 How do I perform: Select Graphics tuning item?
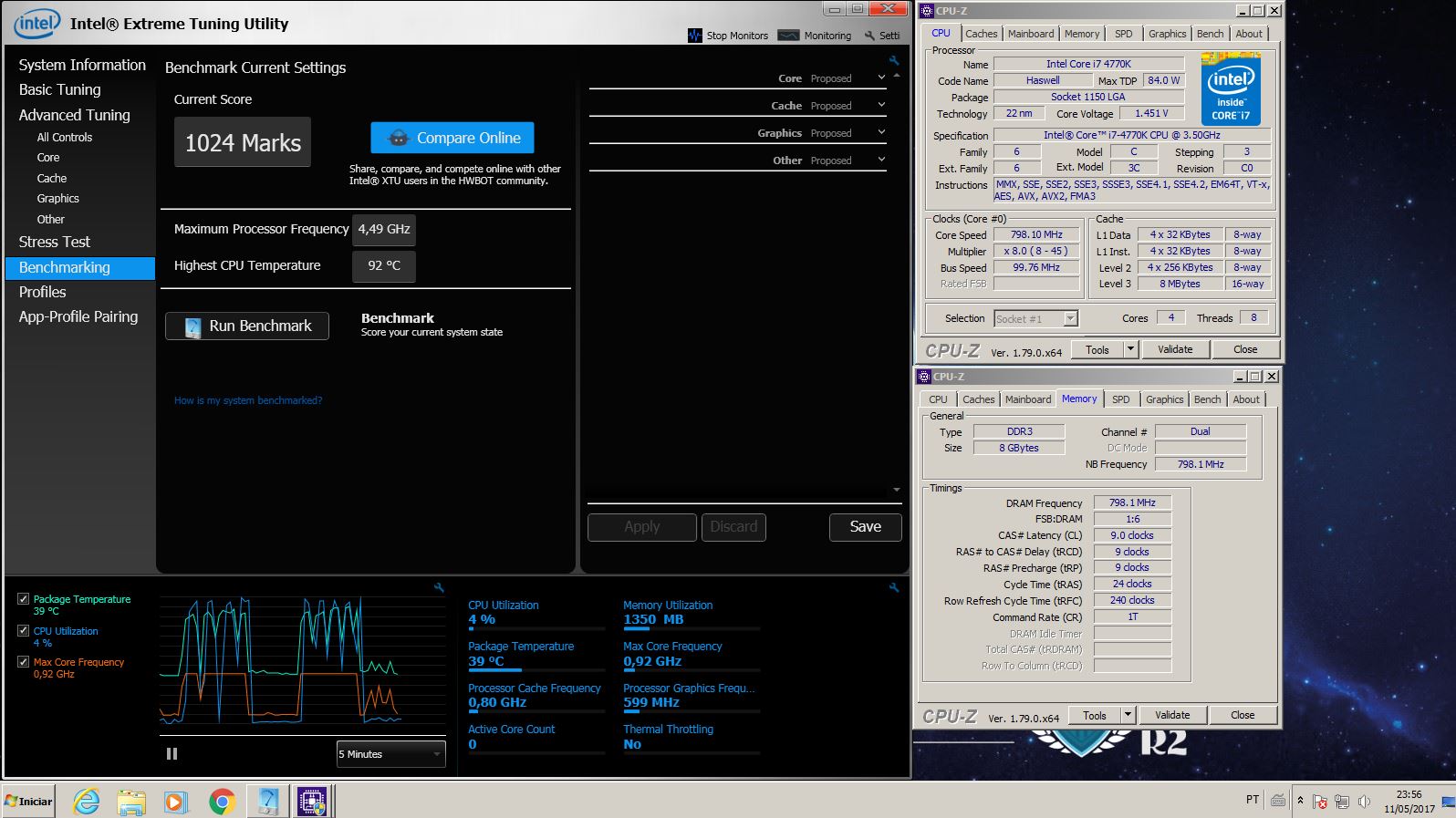point(58,199)
